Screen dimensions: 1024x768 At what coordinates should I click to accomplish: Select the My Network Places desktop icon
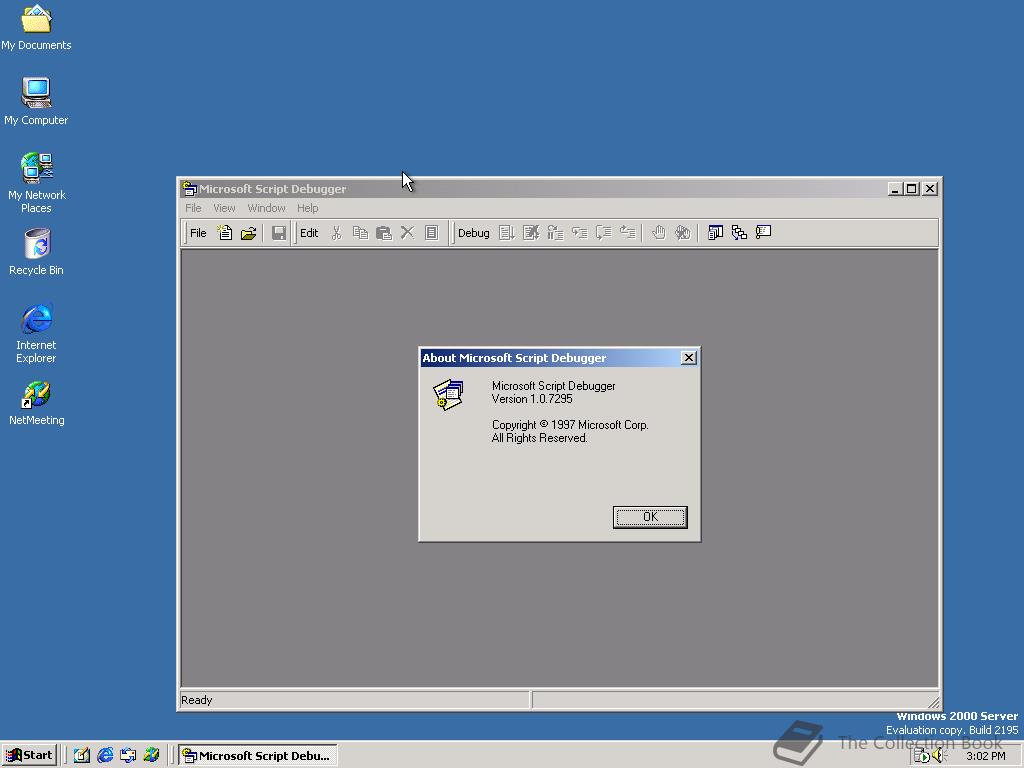(36, 183)
